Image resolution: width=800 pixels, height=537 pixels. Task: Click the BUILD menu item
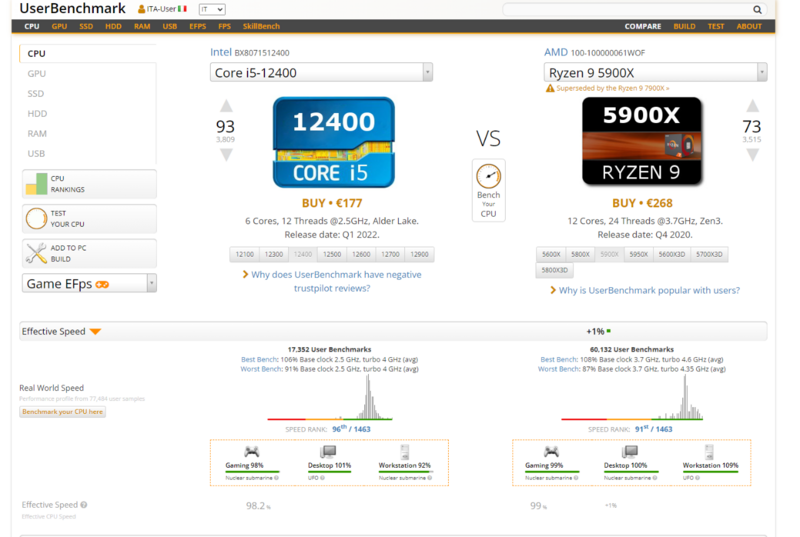click(684, 27)
